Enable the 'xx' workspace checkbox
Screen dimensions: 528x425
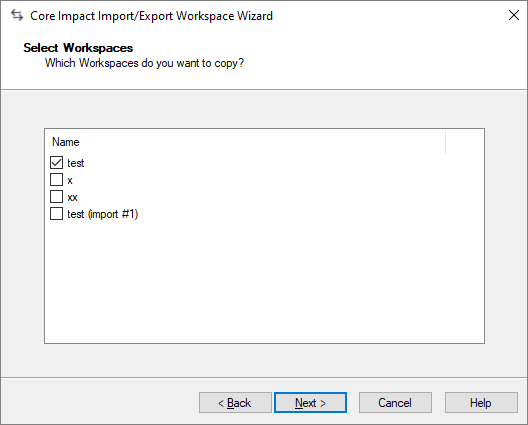point(56,196)
